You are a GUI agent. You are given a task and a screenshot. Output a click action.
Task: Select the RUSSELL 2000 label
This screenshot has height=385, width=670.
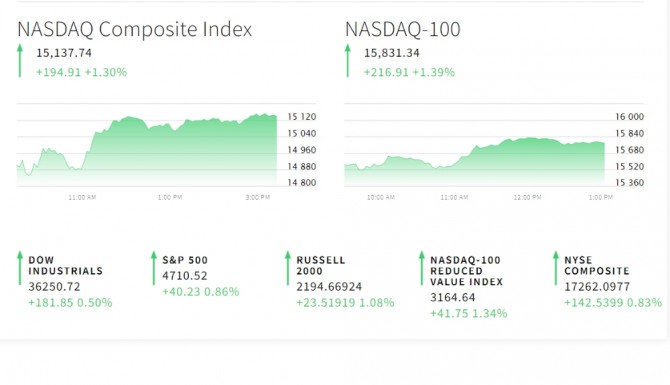(320, 265)
